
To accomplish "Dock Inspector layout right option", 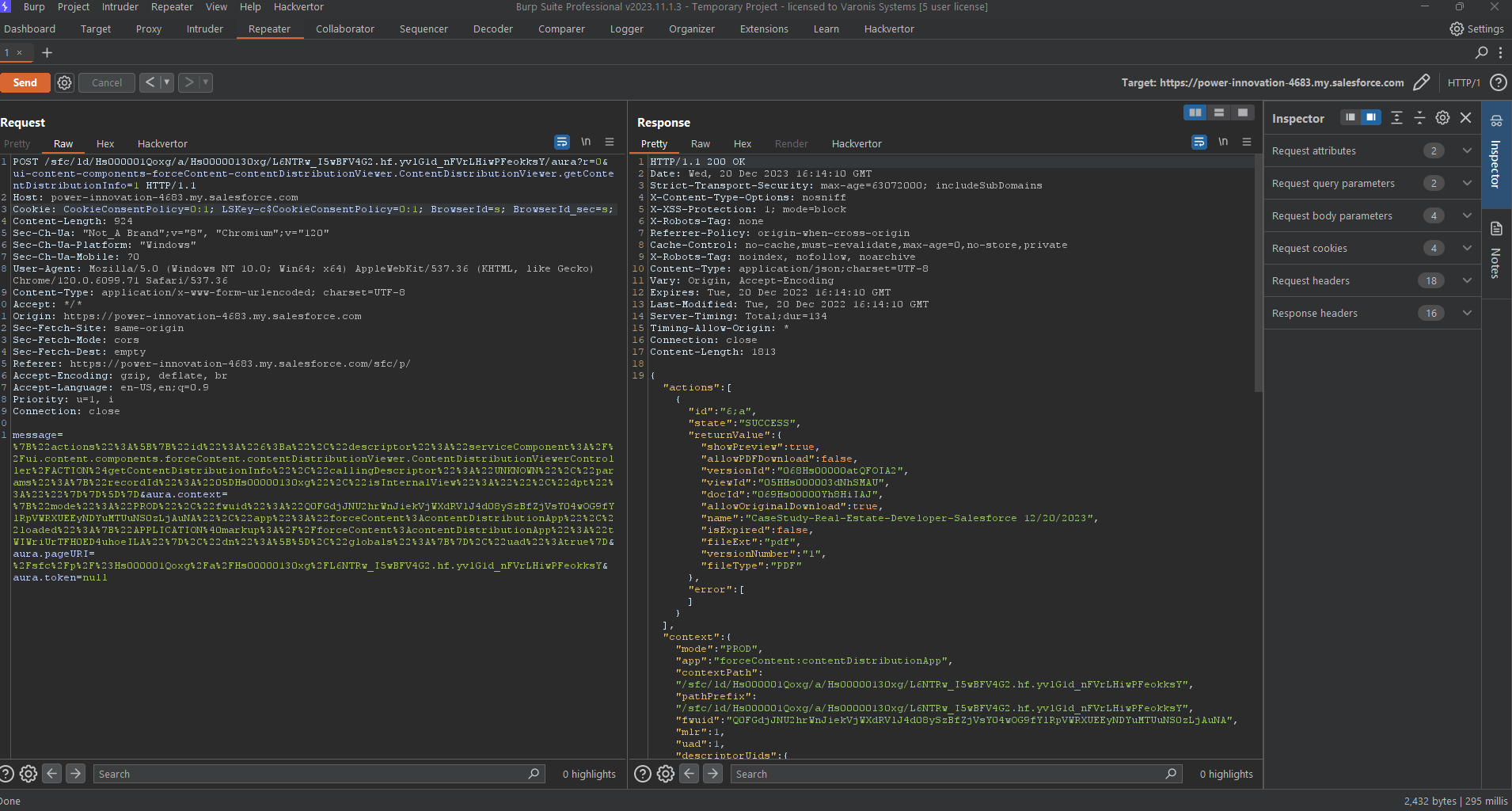I will tap(1371, 117).
